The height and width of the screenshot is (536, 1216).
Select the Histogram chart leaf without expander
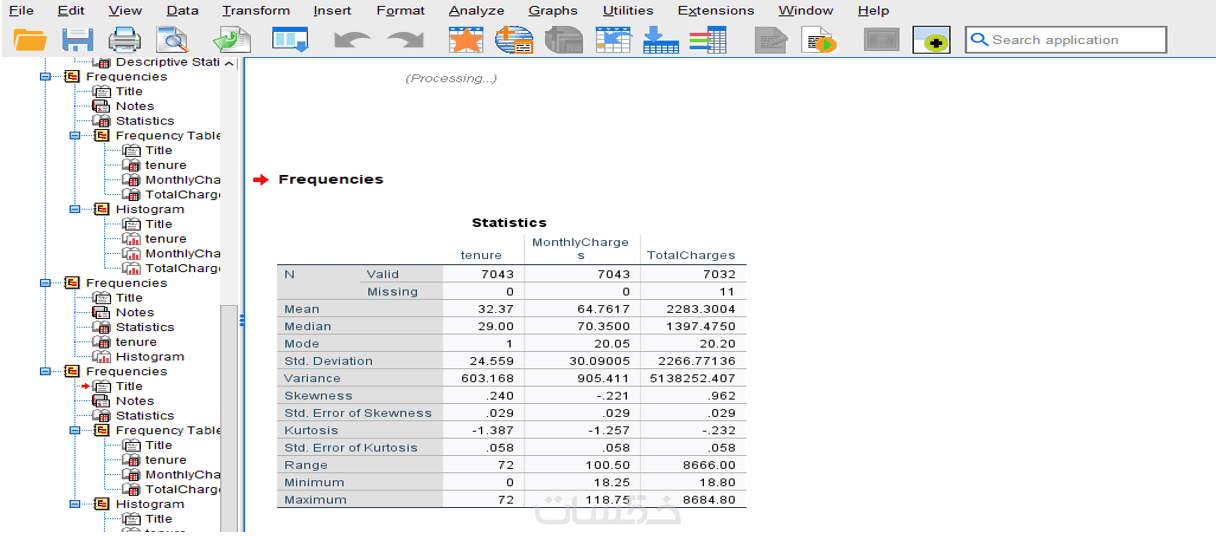pos(150,357)
